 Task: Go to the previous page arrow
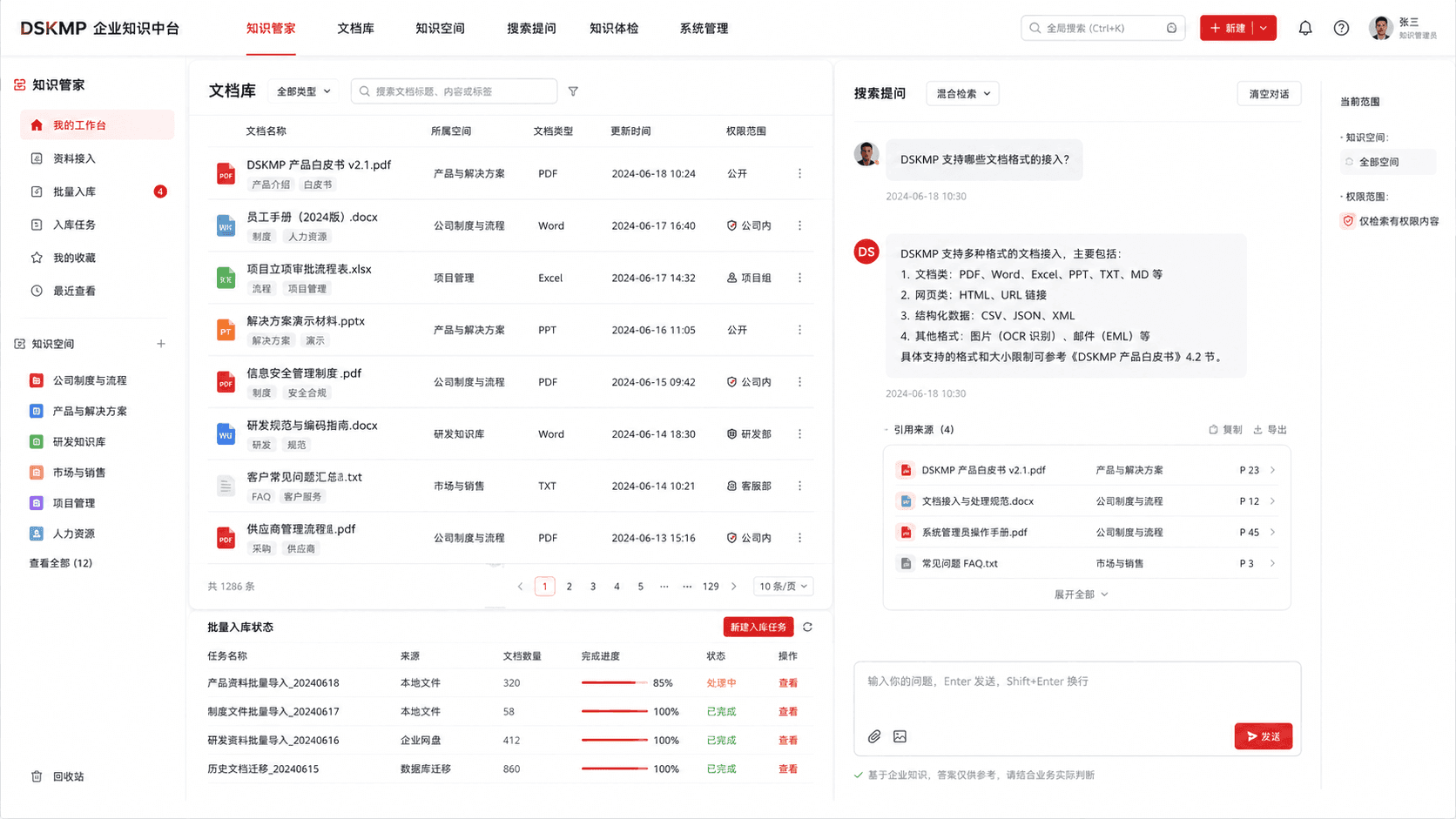(x=520, y=587)
